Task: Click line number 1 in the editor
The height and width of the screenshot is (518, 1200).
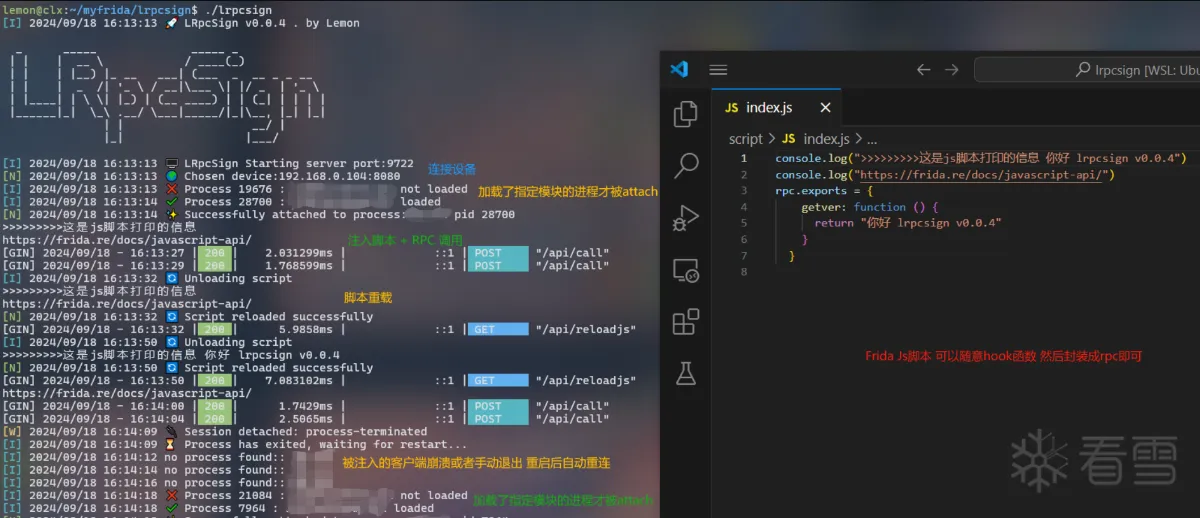Action: [743, 159]
